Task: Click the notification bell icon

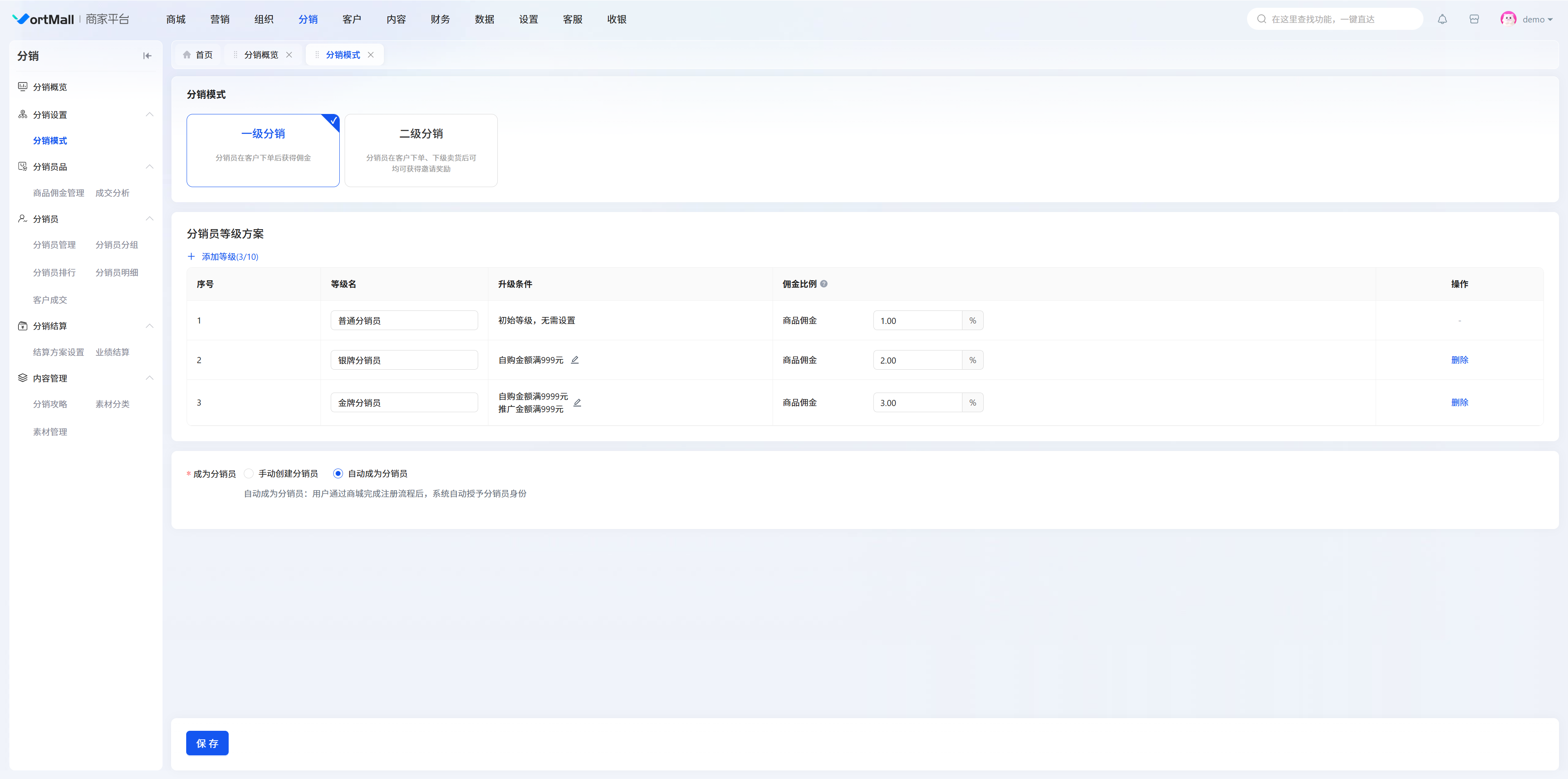Action: tap(1442, 20)
